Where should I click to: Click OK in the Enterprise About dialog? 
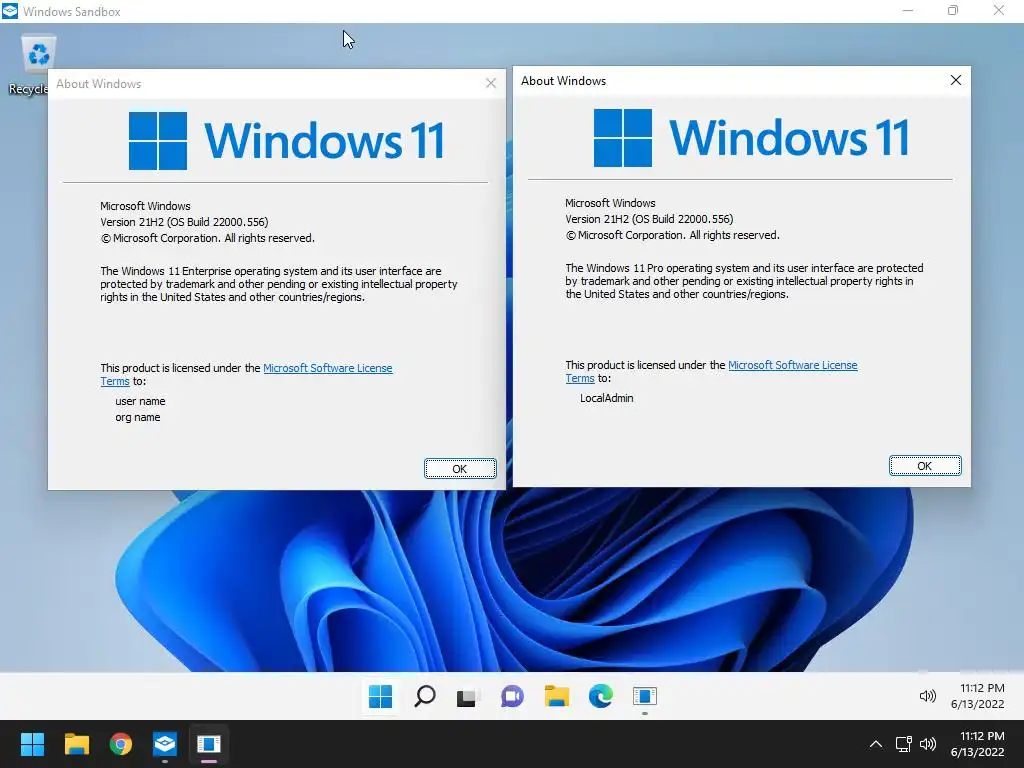(460, 469)
